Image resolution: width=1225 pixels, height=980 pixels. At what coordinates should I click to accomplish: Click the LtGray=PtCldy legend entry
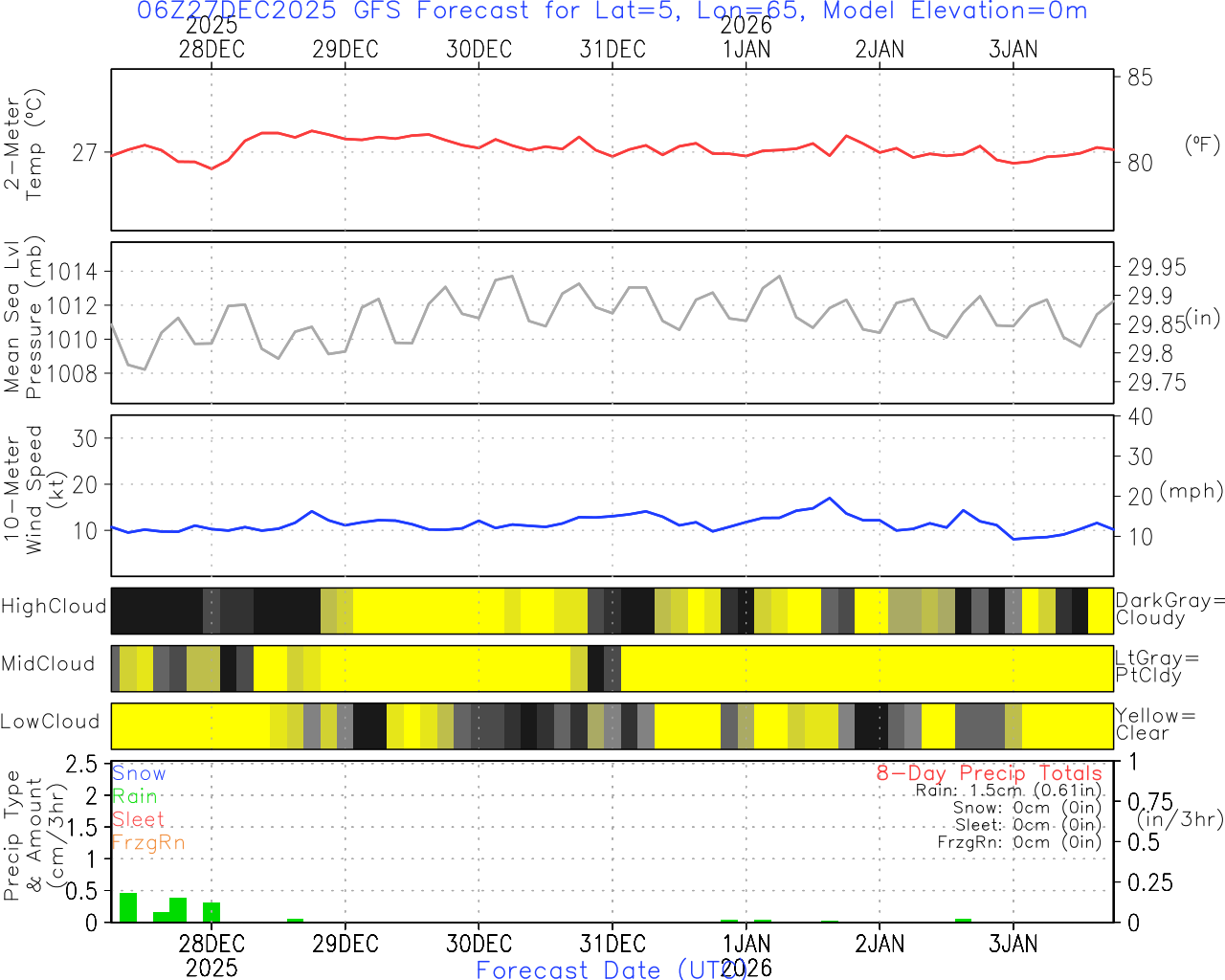click(1156, 667)
